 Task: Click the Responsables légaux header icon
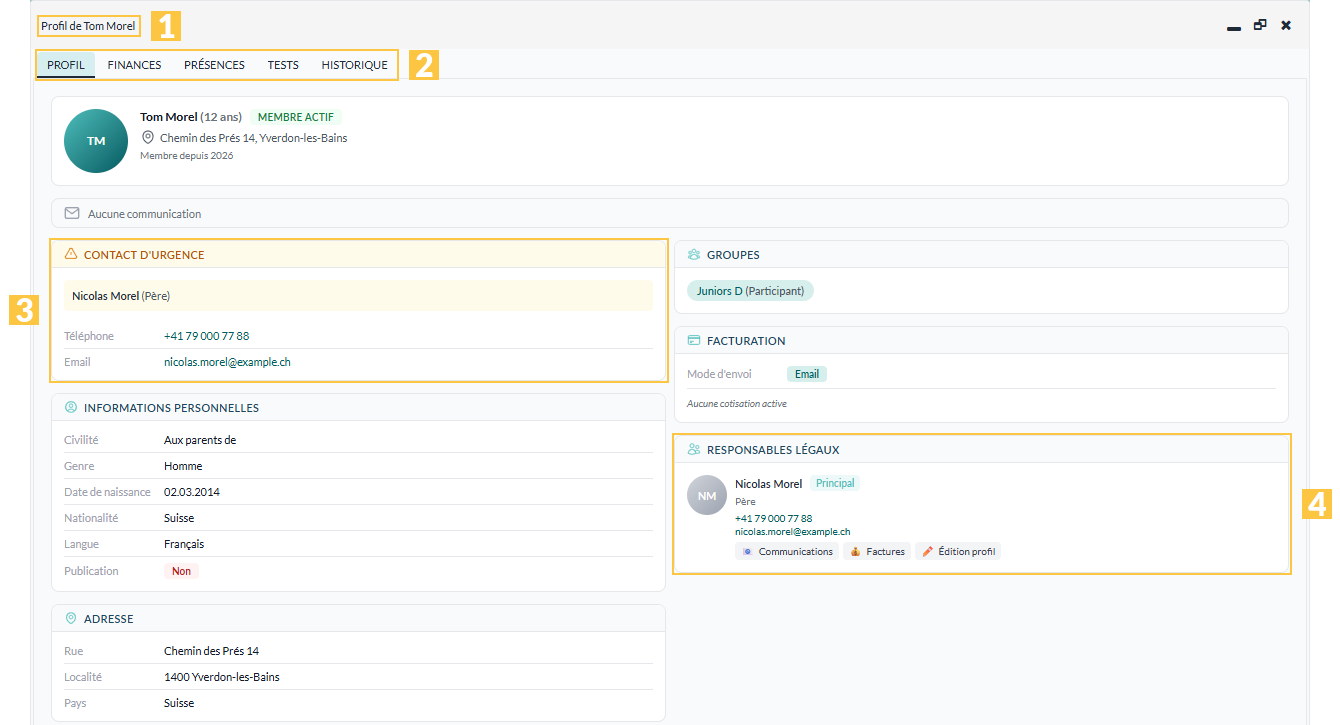(694, 450)
